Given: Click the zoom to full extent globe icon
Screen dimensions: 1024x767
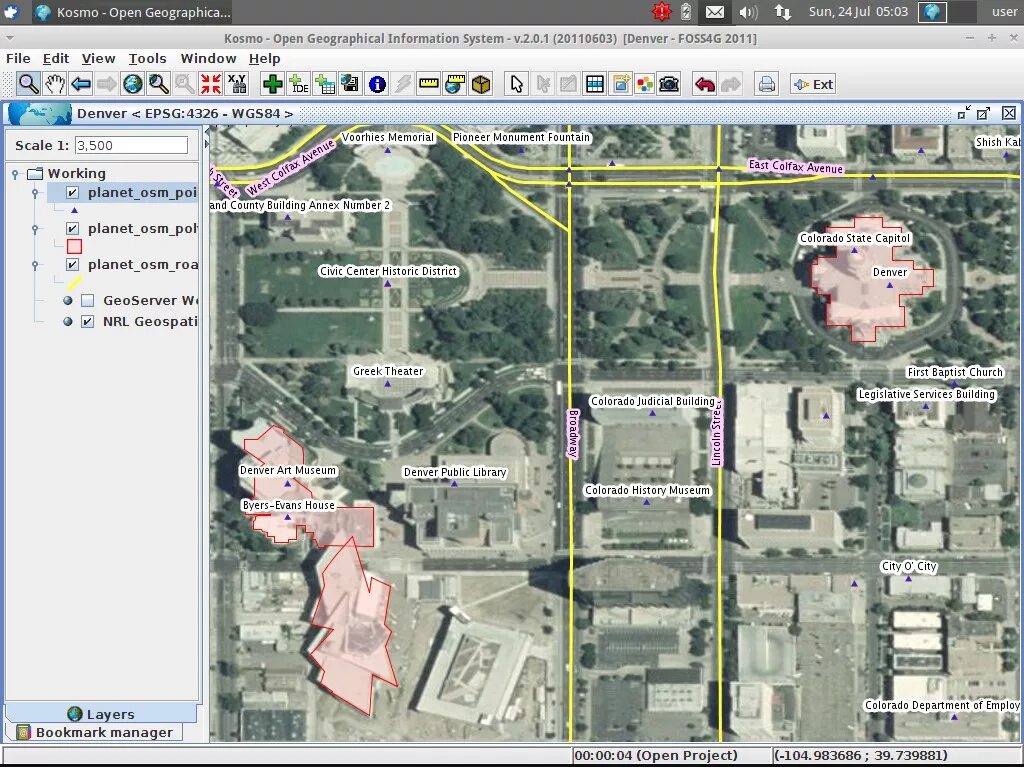Looking at the screenshot, I should (133, 84).
